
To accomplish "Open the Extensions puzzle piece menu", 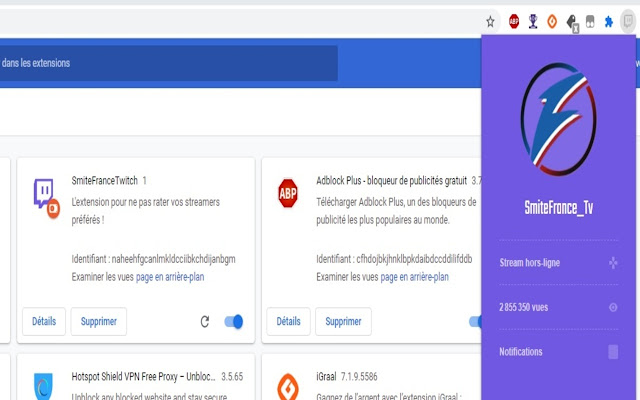I will (609, 21).
